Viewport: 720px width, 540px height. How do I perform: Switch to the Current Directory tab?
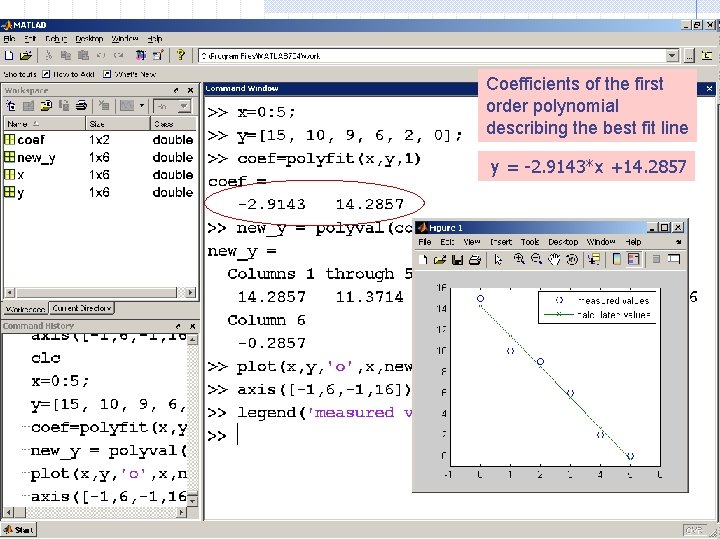[82, 308]
